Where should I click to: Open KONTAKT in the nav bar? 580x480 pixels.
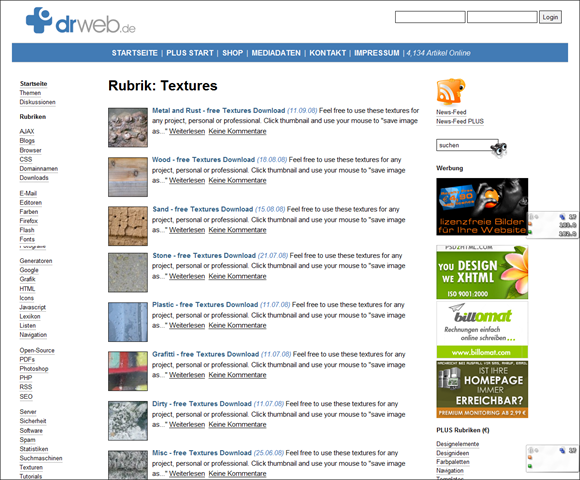(x=327, y=53)
